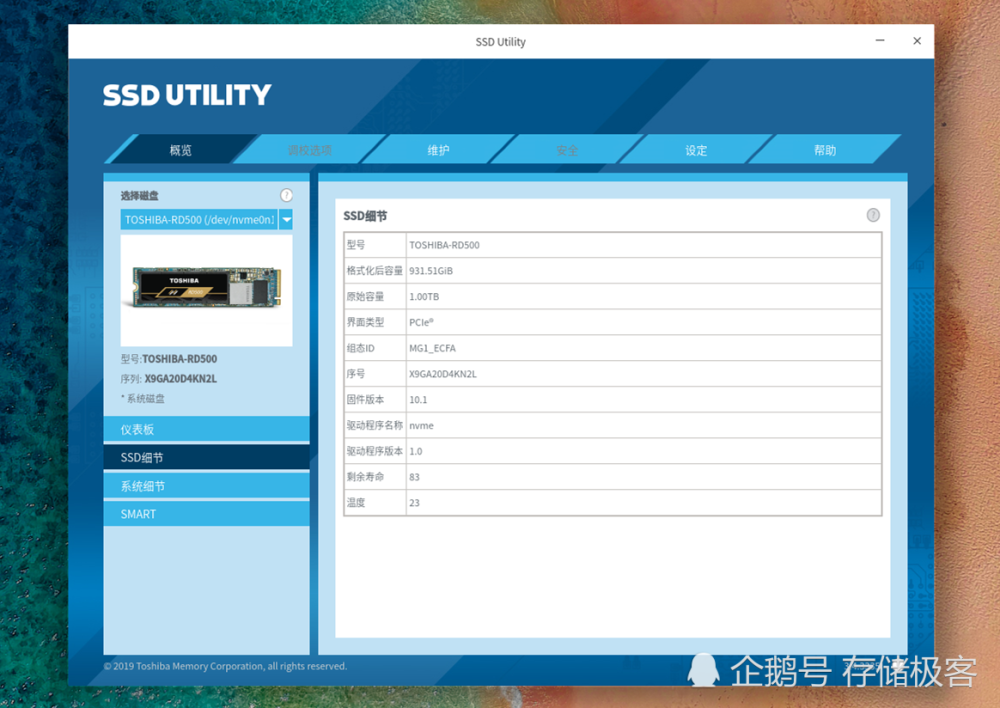Click the firmware version value 10.1
The height and width of the screenshot is (708, 1000).
(418, 400)
